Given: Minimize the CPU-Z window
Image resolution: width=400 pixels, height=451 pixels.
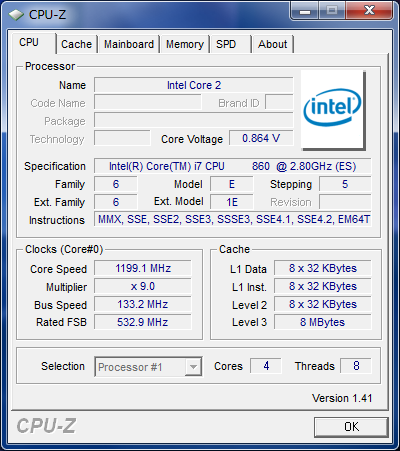Looking at the screenshot, I should point(305,11).
